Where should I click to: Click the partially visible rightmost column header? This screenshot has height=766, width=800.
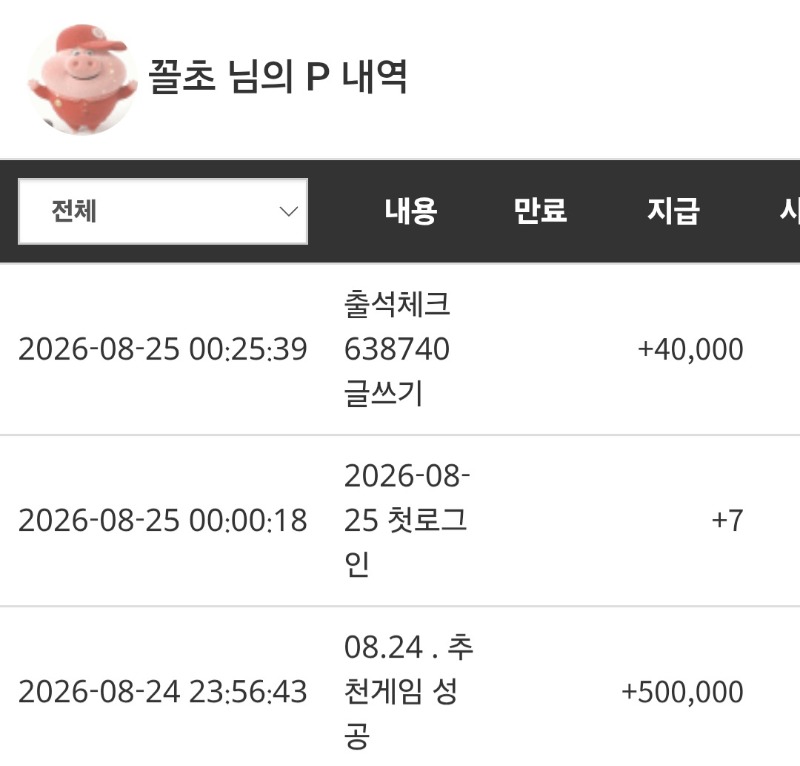click(x=789, y=211)
